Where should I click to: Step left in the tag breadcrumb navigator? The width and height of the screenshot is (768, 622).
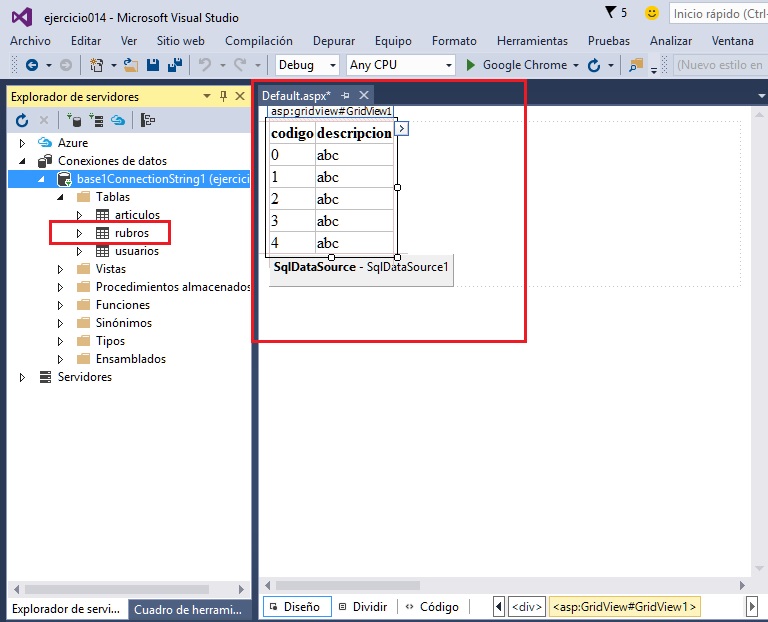499,607
